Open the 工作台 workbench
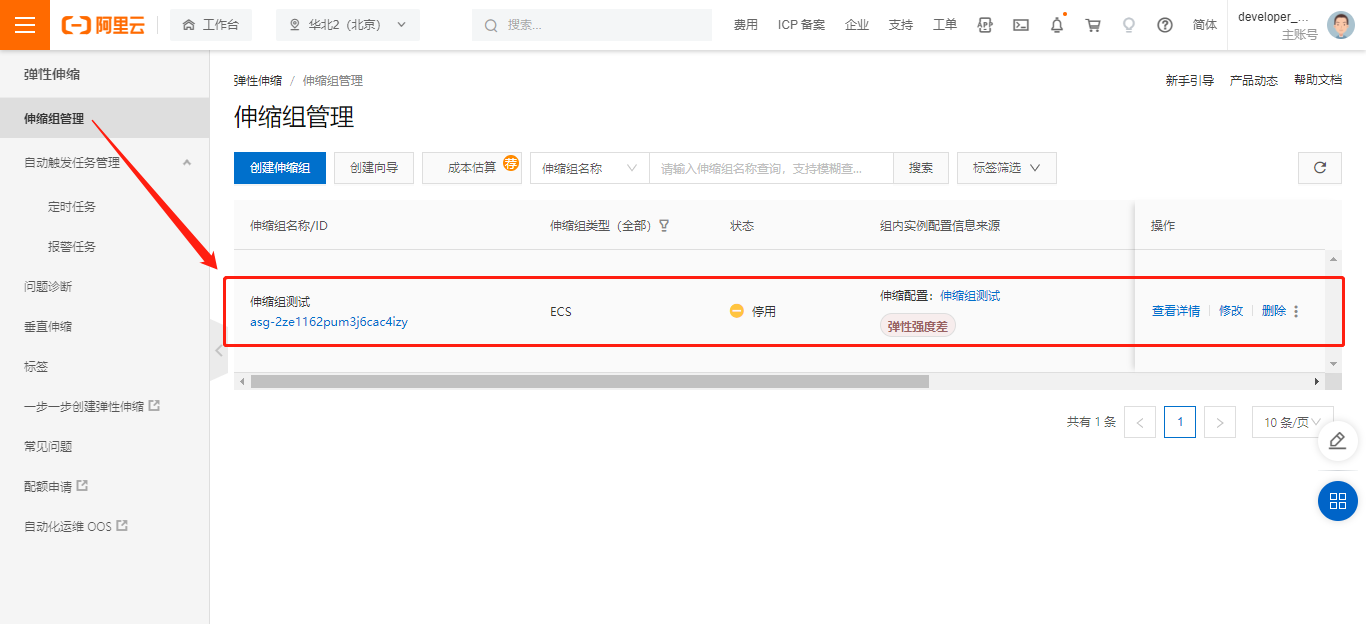Screen dimensions: 1366x624 pos(211,25)
